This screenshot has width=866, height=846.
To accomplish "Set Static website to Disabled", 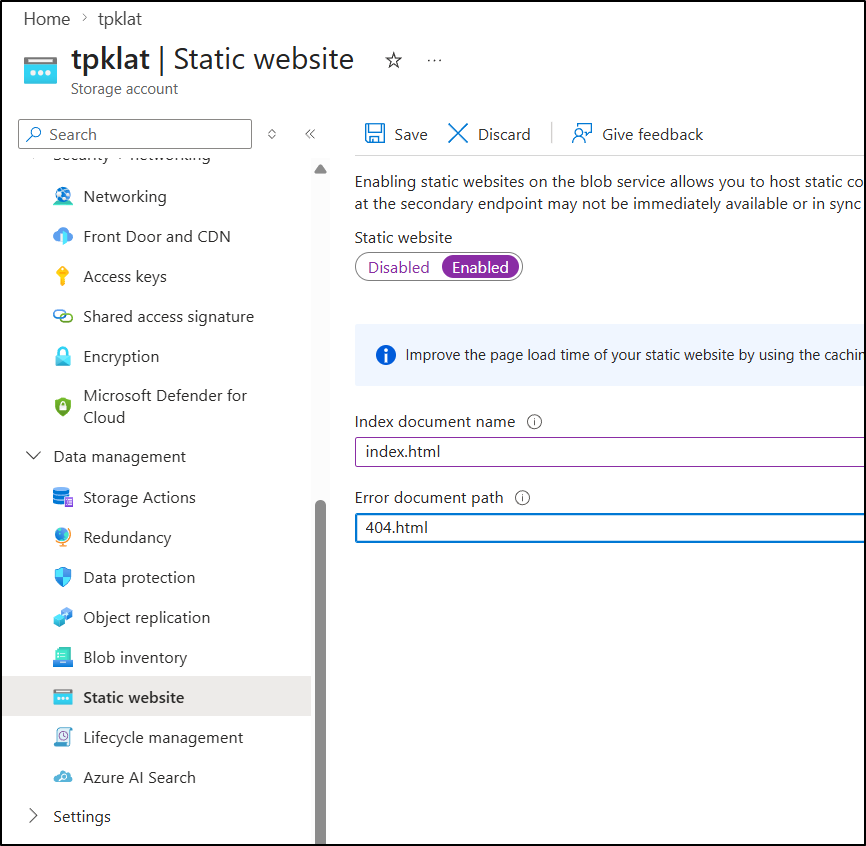I will click(x=398, y=267).
